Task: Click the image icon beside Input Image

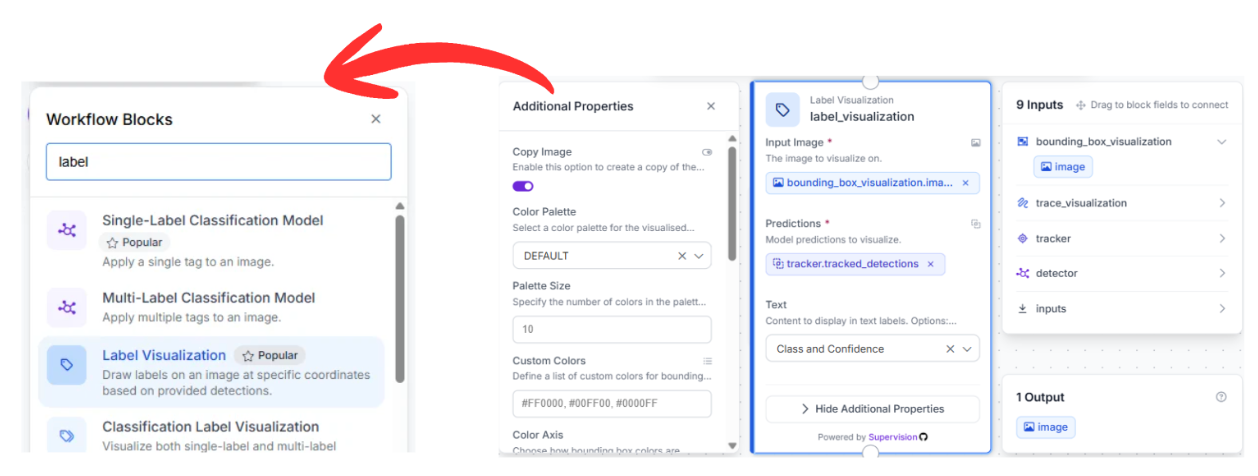Action: click(976, 143)
